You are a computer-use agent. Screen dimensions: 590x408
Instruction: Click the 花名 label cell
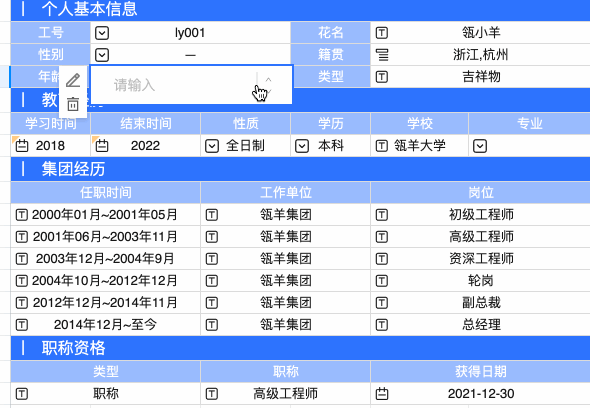(x=331, y=33)
